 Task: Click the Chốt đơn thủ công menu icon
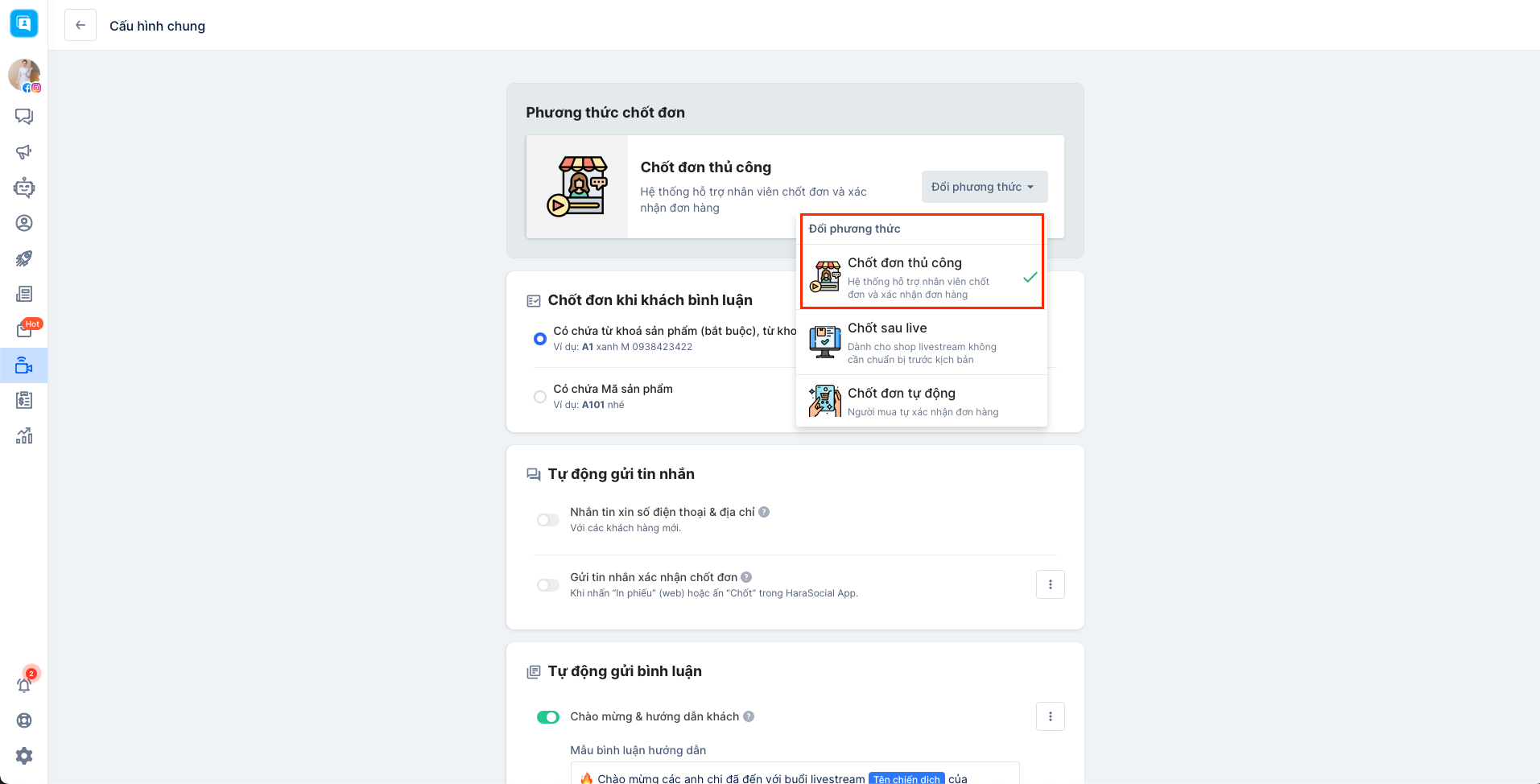(825, 277)
